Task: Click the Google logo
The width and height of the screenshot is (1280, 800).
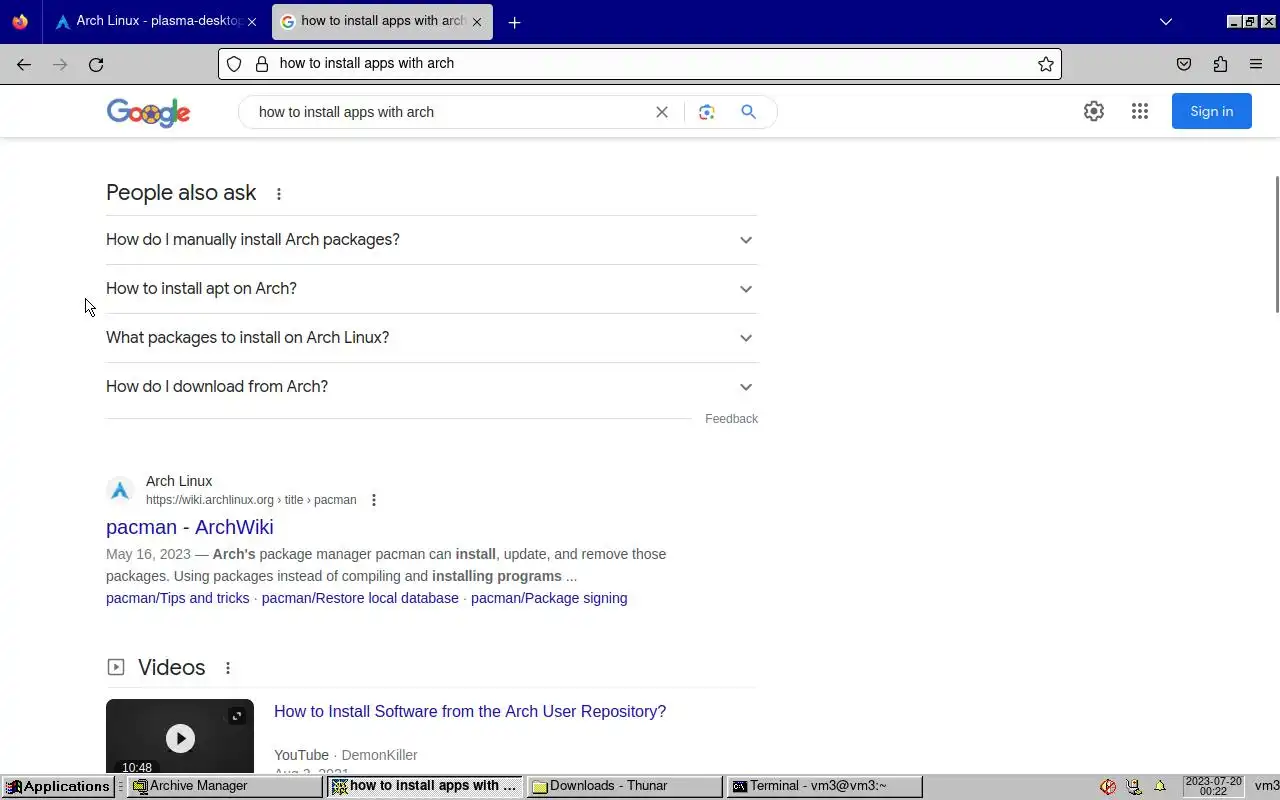Action: (148, 113)
